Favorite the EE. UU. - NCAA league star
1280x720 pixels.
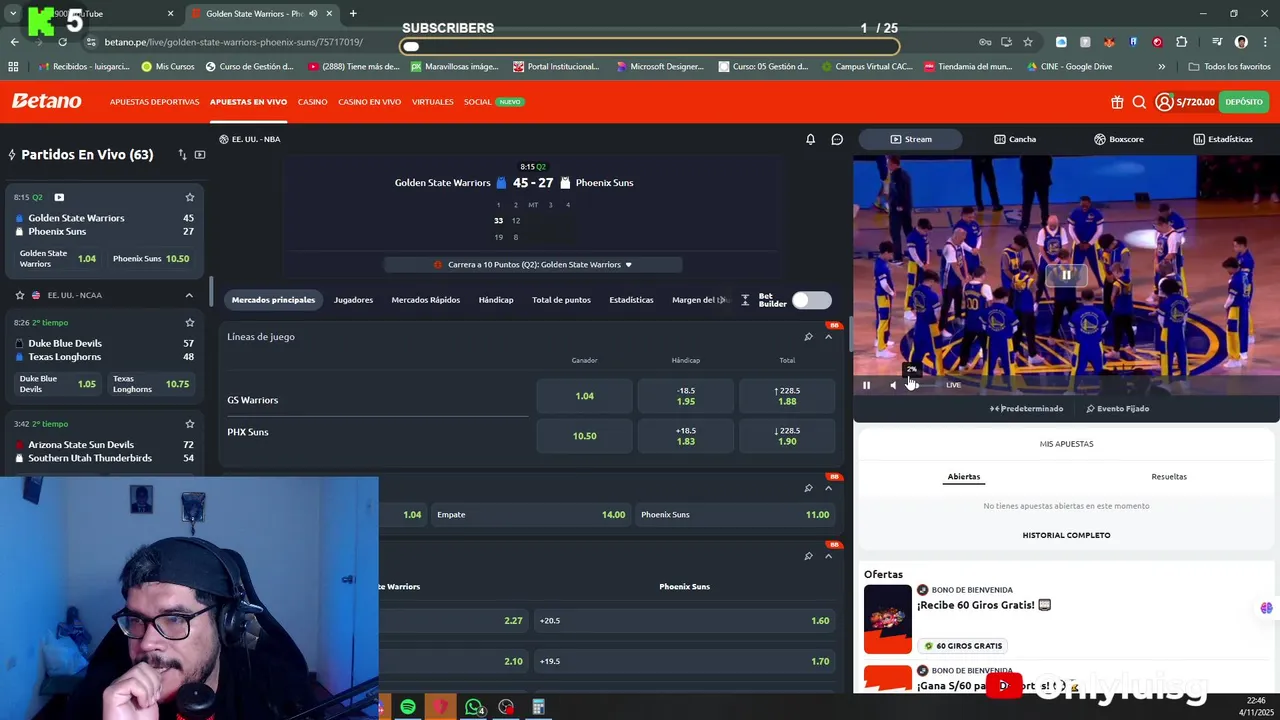coord(19,295)
